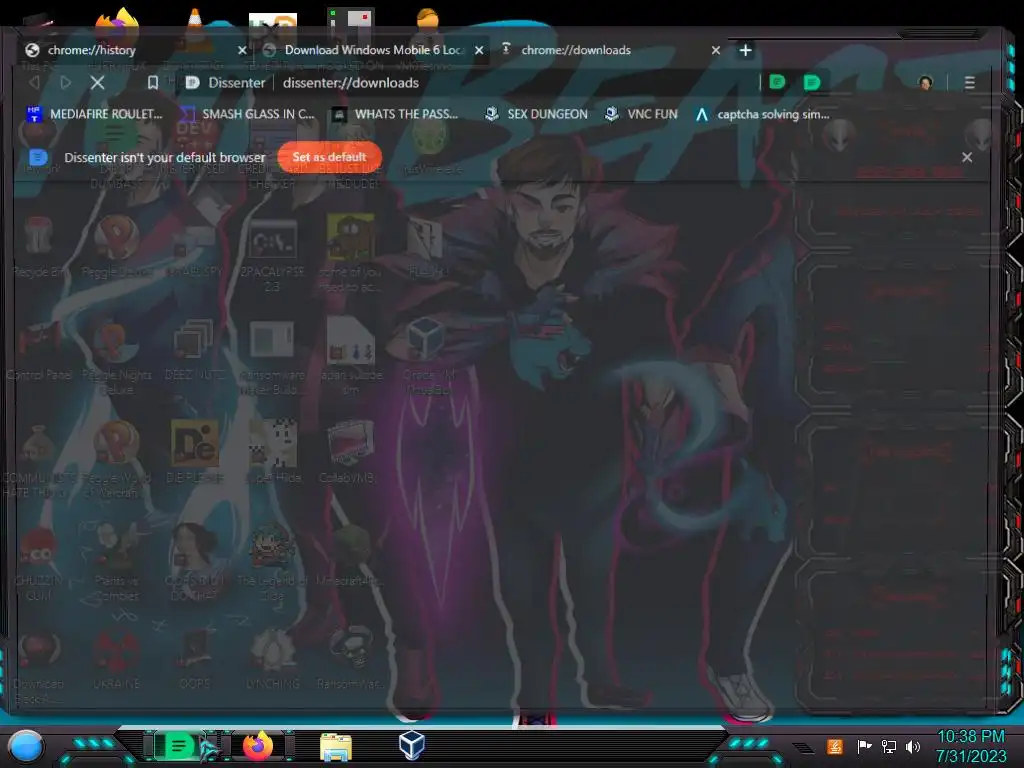1024x768 pixels.
Task: Switch to Download Windows Mobile 6 tab
Action: (374, 50)
